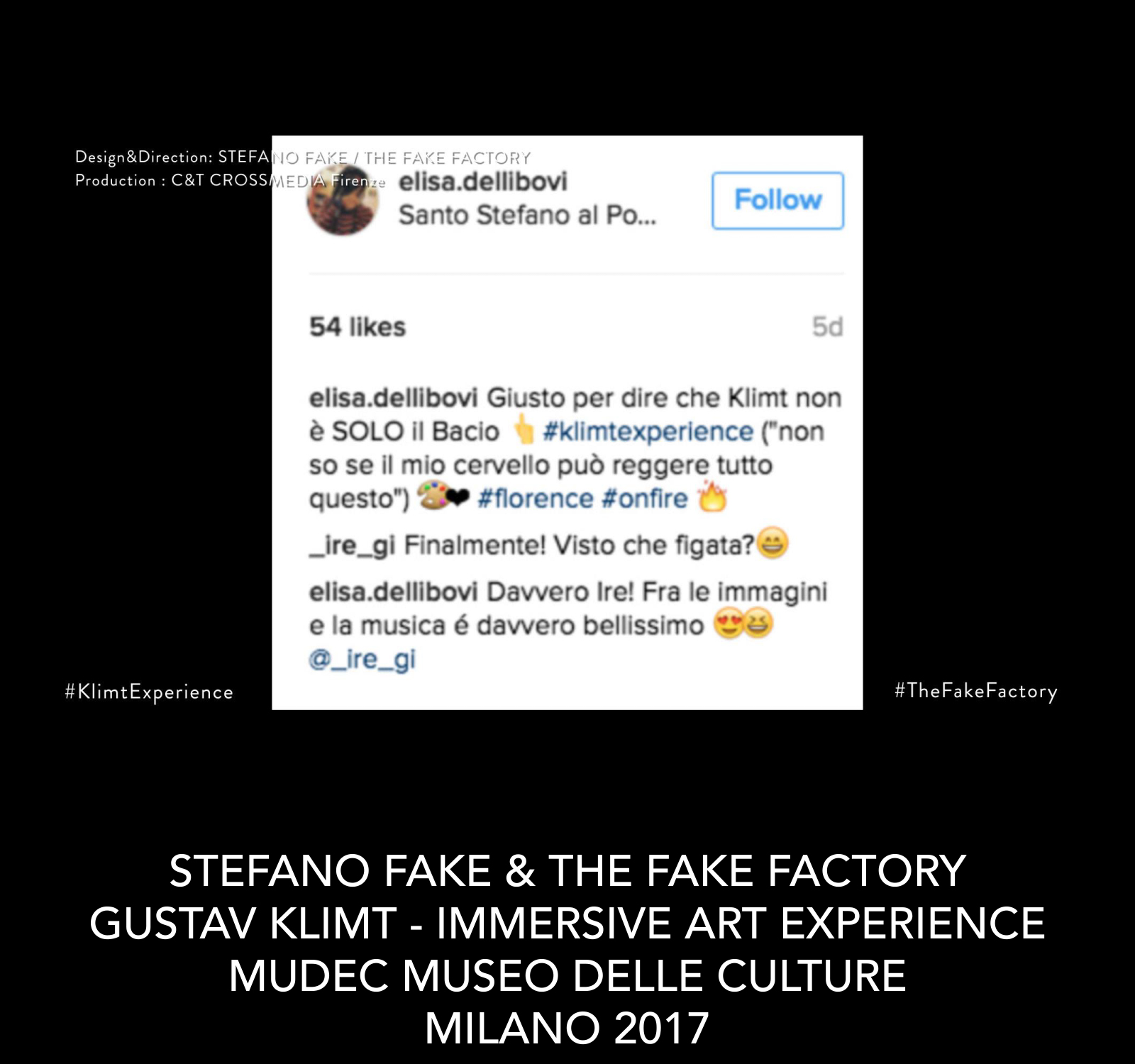This screenshot has width=1135, height=1064.
Task: Click the #TheFakeFactory overlay text
Action: coord(976,692)
